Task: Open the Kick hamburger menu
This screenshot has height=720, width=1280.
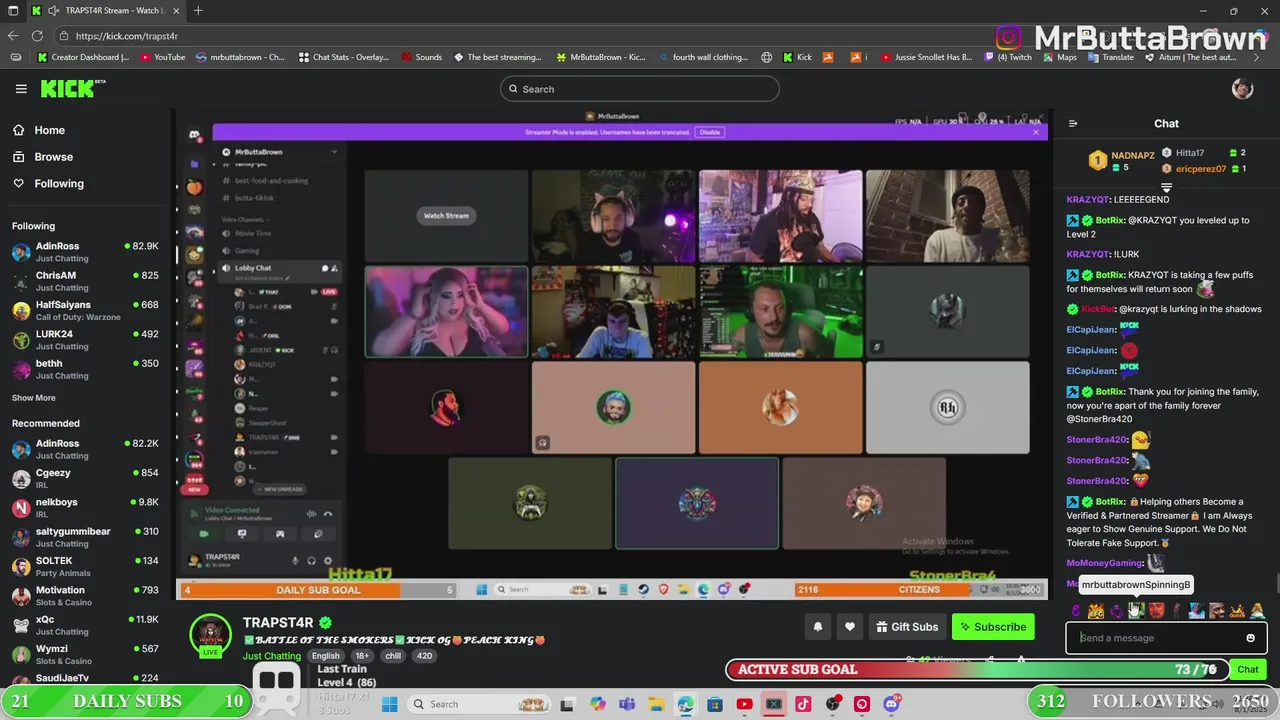Action: [21, 89]
